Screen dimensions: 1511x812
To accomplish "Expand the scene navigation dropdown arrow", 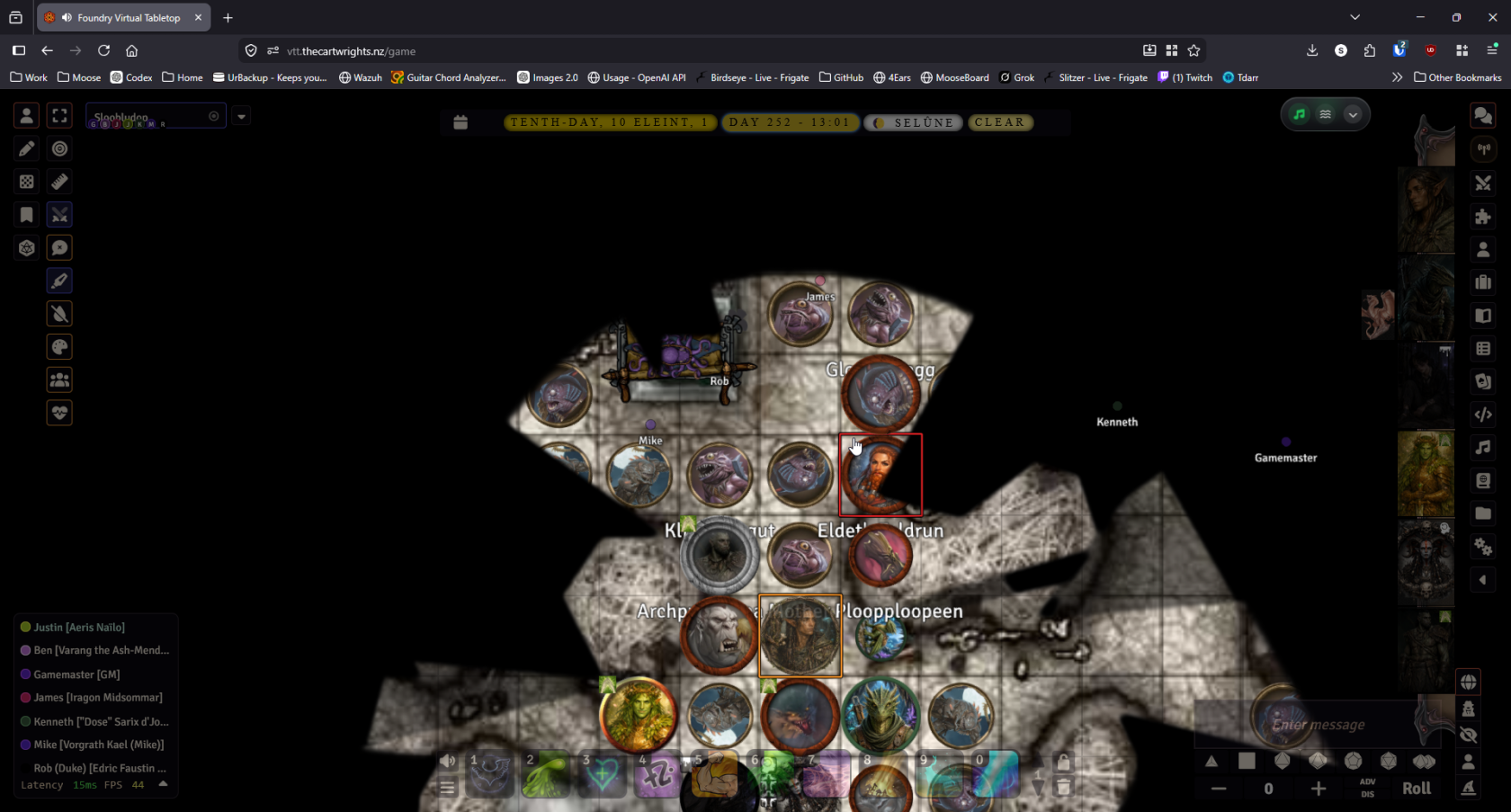I will pyautogui.click(x=241, y=116).
